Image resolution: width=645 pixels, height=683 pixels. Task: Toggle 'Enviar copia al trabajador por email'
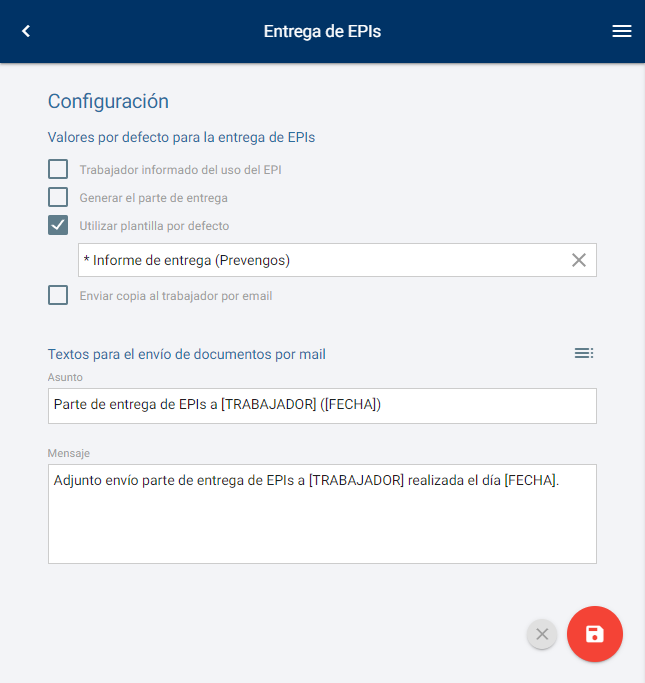click(59, 295)
